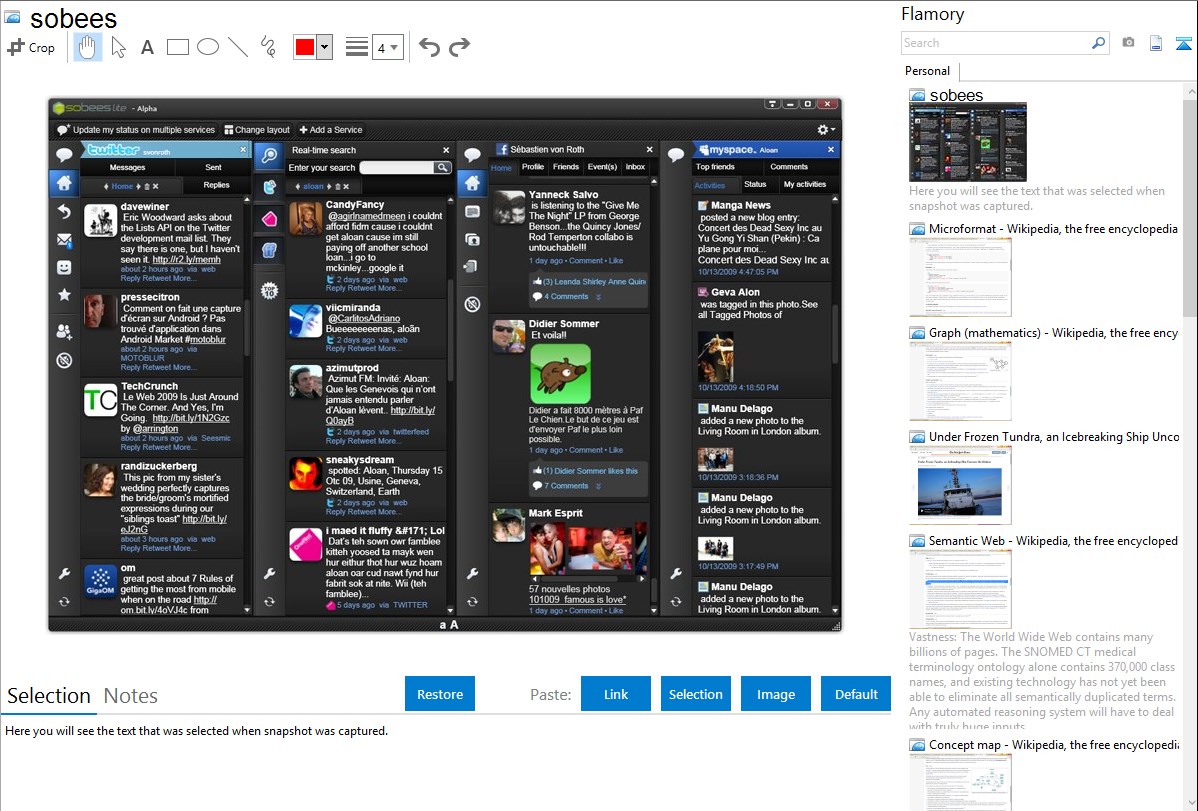Click the Enter your search field

click(397, 167)
